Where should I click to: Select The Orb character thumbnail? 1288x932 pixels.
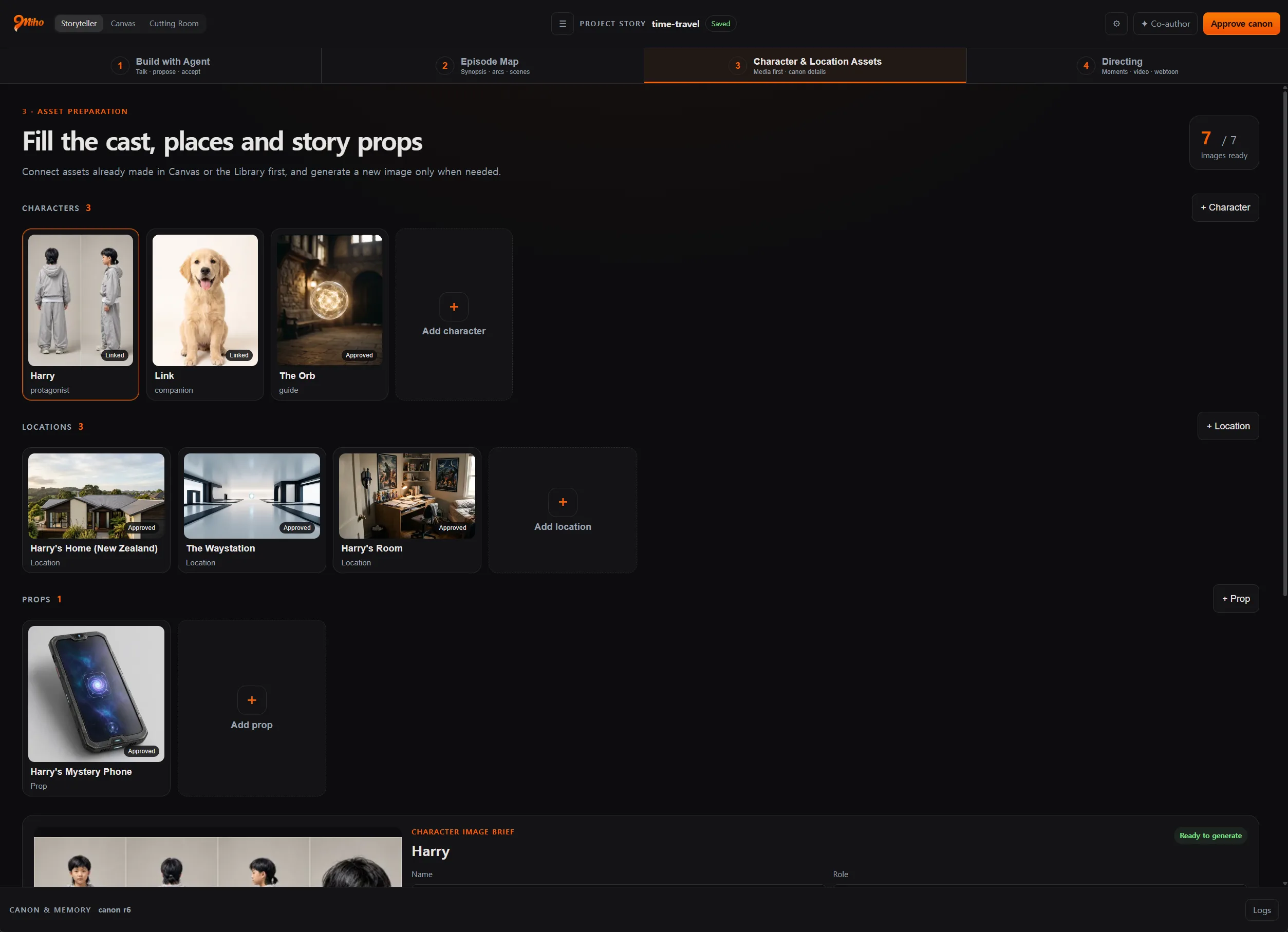coord(329,300)
